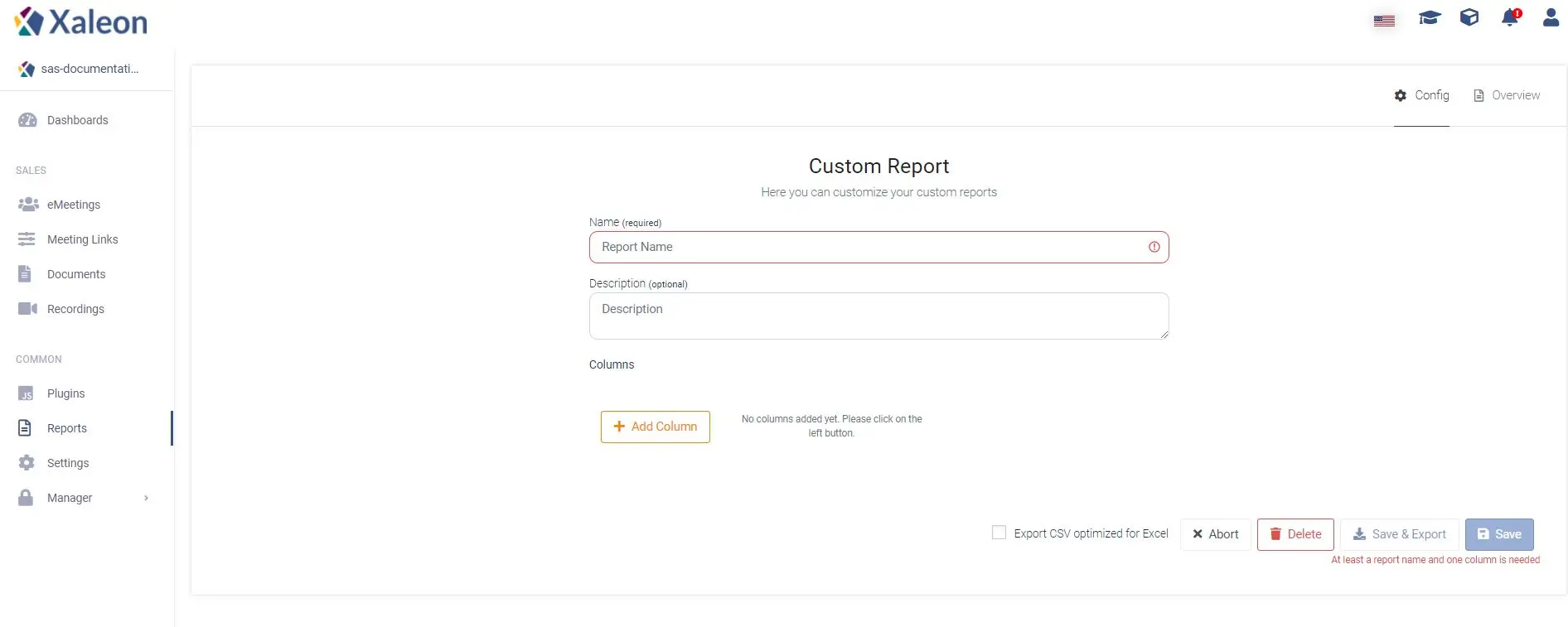Click the Recordings camera icon

[x=27, y=308]
